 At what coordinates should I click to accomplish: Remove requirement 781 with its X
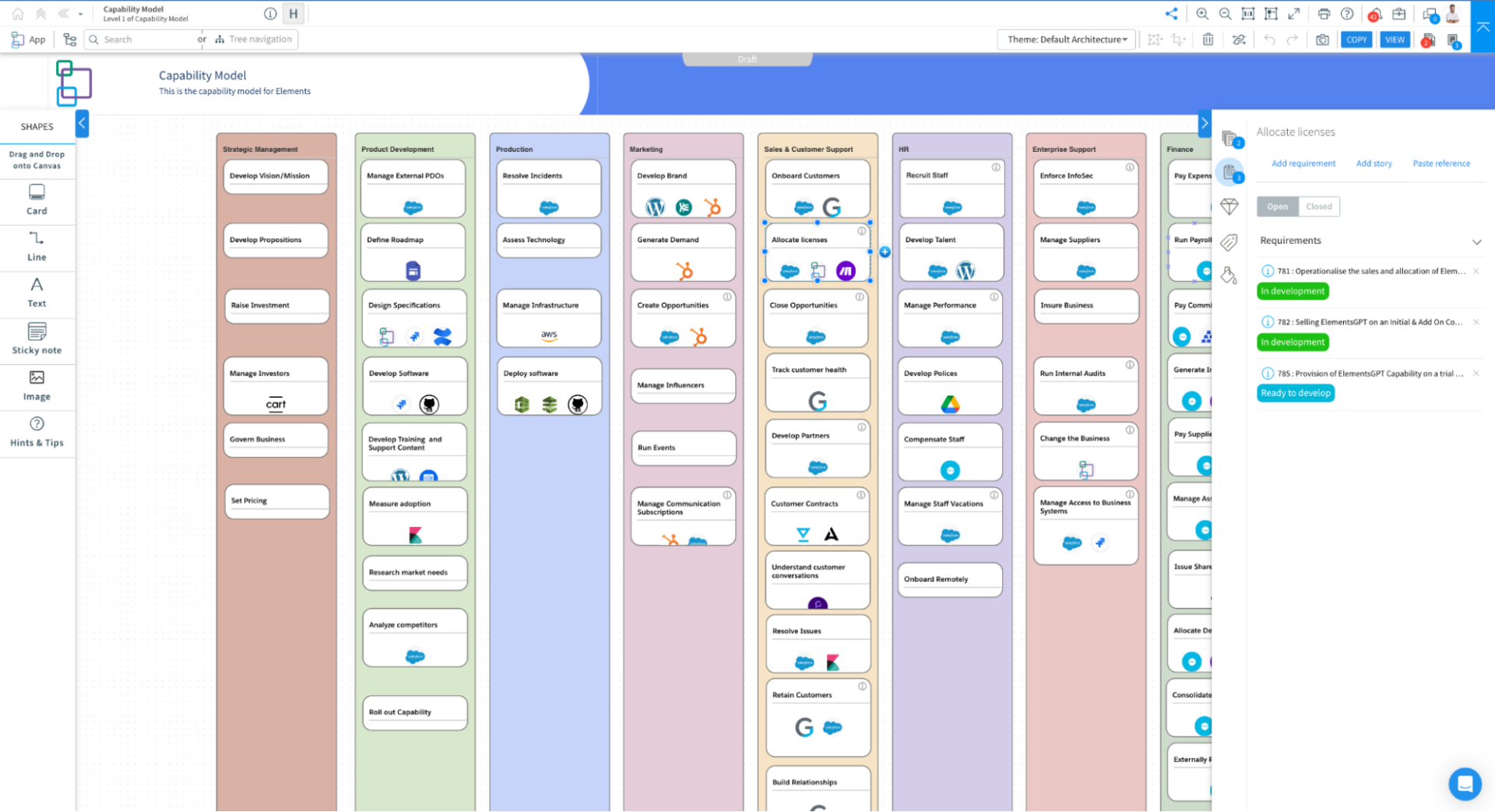pyautogui.click(x=1476, y=271)
